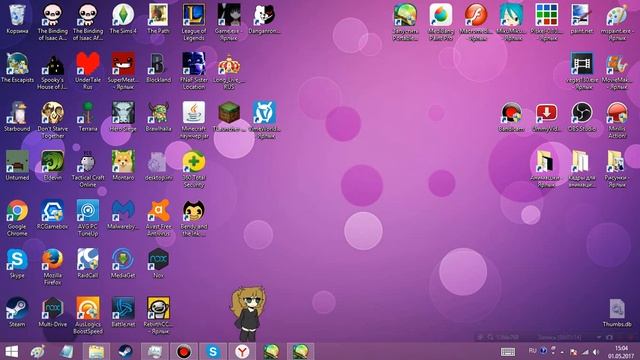Launch RCGamebox desktop shortcut
This screenshot has height=360, width=640.
click(x=53, y=215)
